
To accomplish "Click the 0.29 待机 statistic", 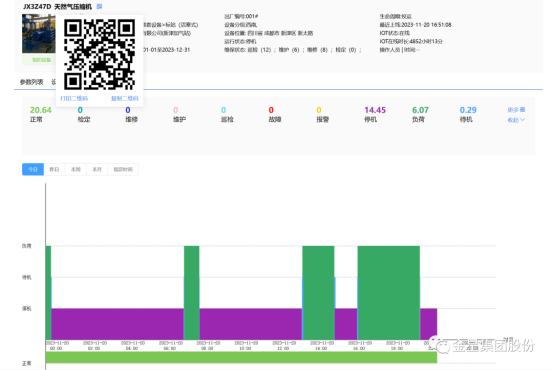I will point(468,115).
